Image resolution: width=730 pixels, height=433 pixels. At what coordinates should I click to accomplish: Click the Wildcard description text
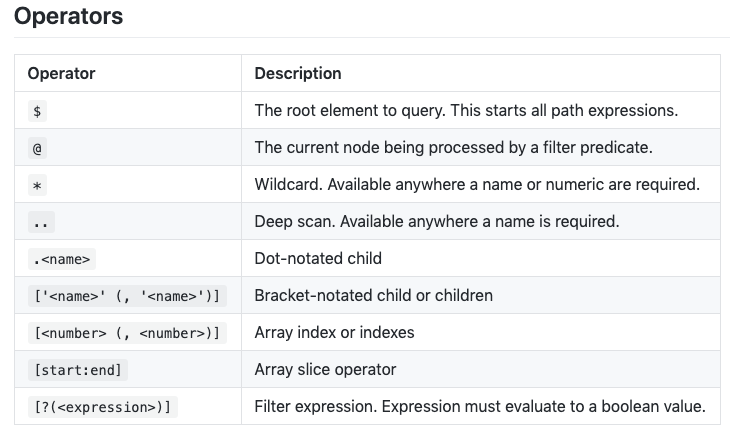coord(477,185)
